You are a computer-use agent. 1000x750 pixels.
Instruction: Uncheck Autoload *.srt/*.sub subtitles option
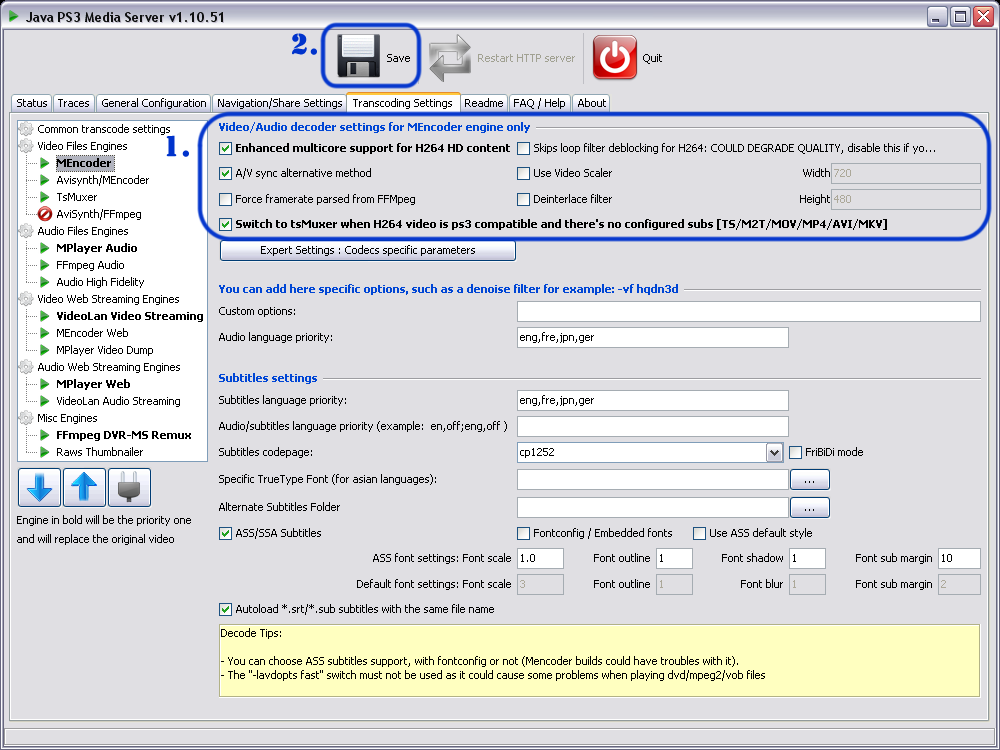tap(225, 610)
